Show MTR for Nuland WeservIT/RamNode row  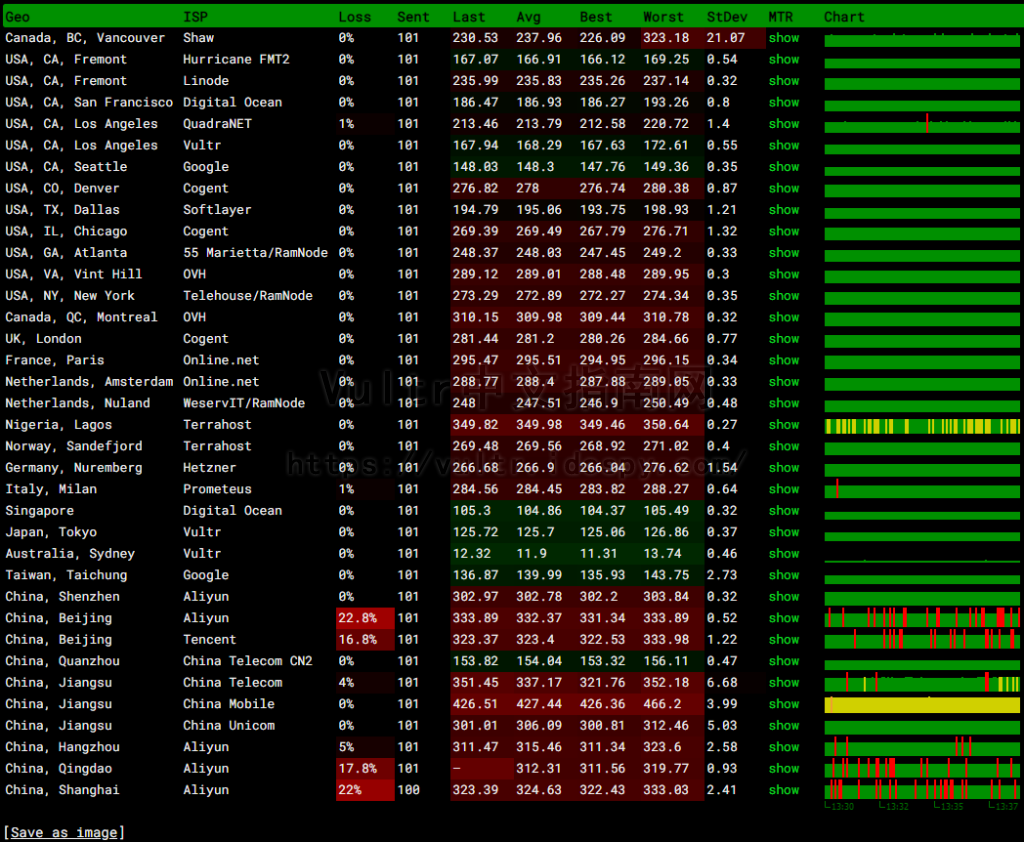click(x=784, y=404)
